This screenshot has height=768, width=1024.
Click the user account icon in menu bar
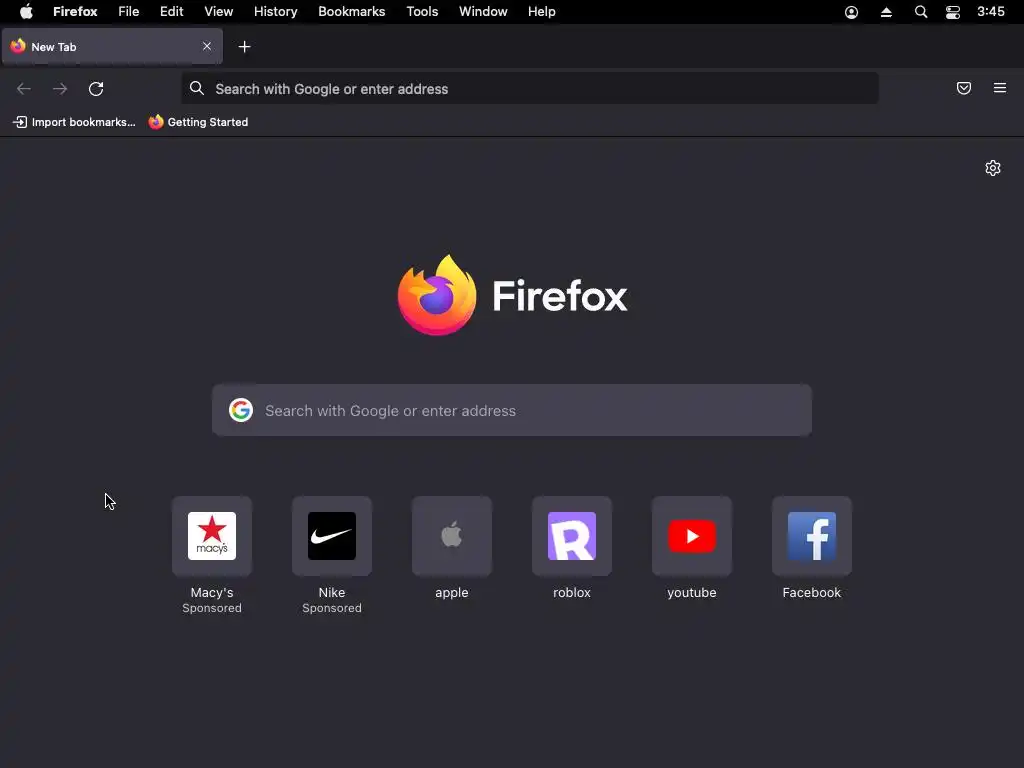point(852,12)
